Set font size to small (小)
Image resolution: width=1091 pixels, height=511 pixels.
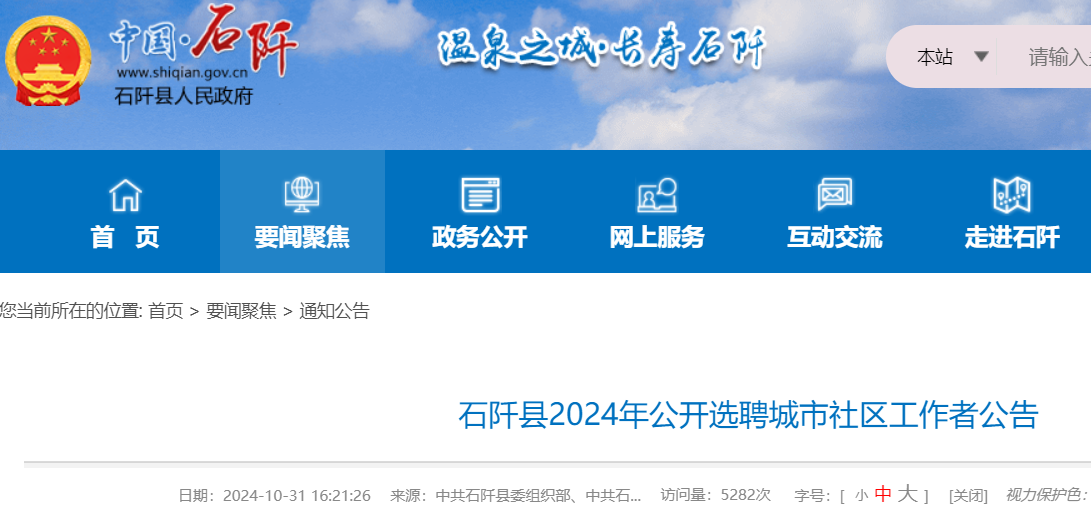point(861,495)
